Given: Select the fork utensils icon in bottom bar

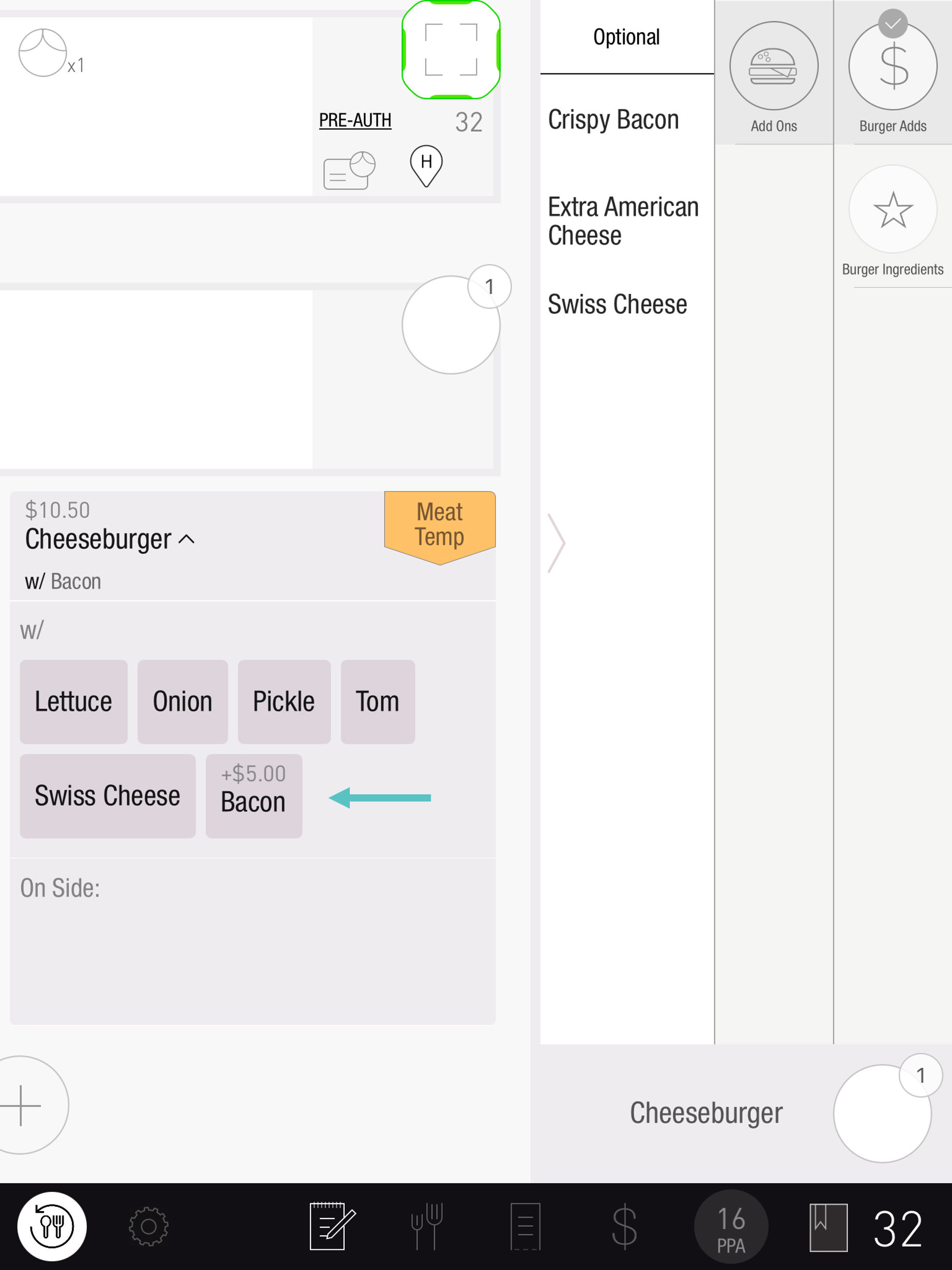Looking at the screenshot, I should (427, 1226).
